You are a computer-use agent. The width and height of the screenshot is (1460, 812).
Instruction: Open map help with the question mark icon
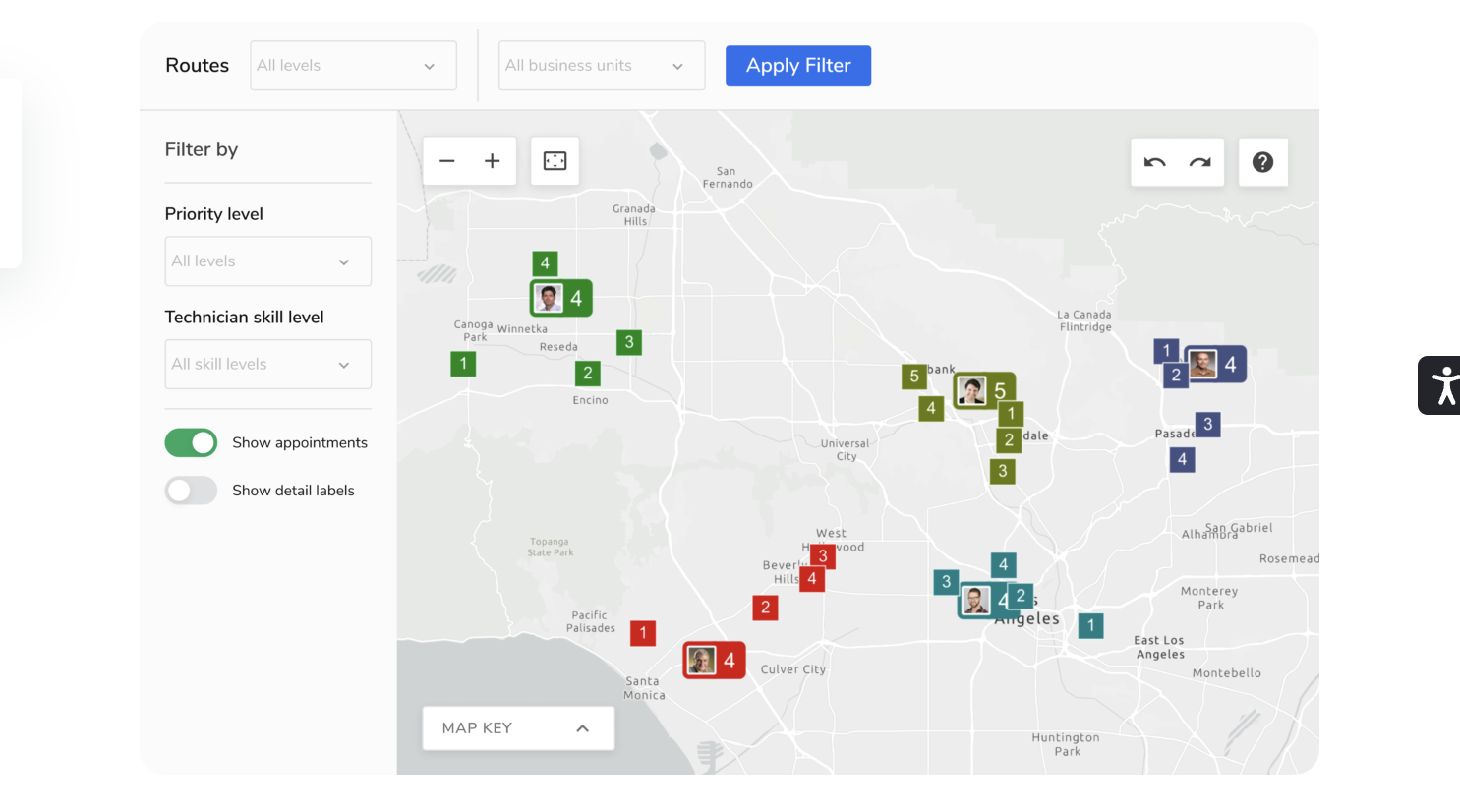(x=1262, y=162)
